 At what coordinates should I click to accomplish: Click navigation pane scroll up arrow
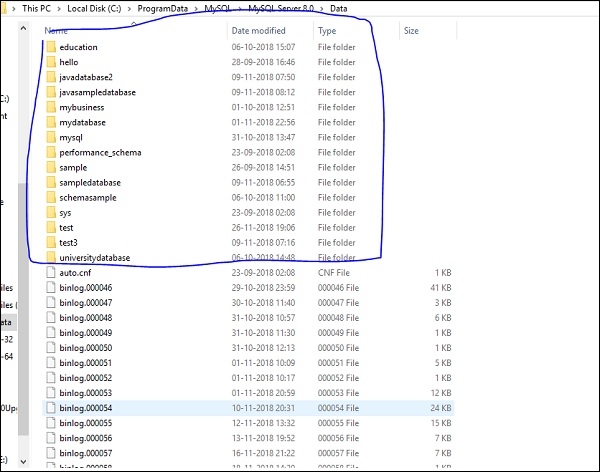[x=23, y=28]
